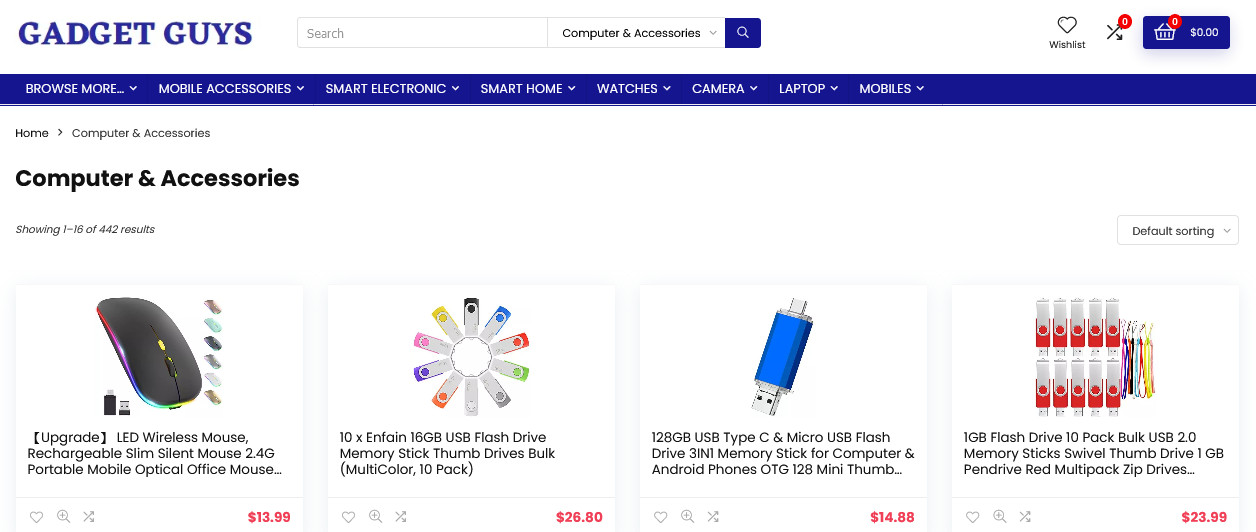Compare the 1GB Flash Drive 10 Pack
Image resolution: width=1256 pixels, height=532 pixels.
pyautogui.click(x=1025, y=517)
